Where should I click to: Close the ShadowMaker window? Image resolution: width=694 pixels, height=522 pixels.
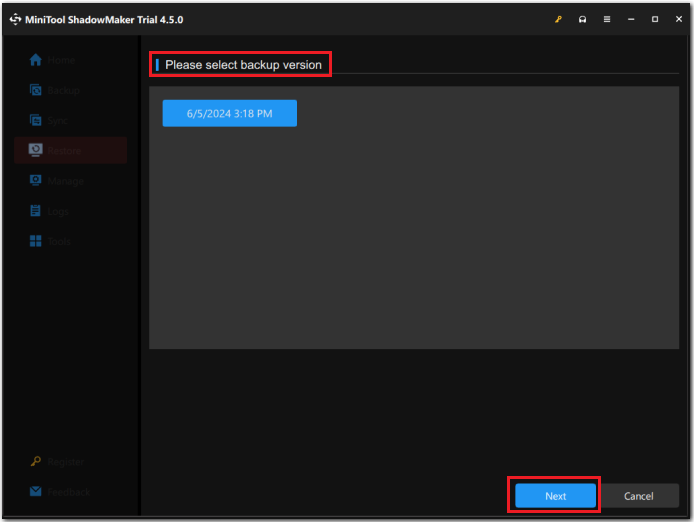click(x=679, y=19)
